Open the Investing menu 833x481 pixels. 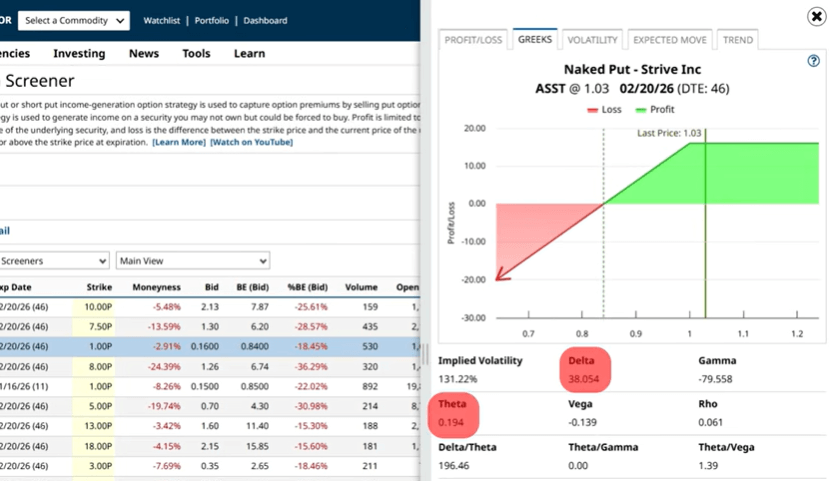[x=79, y=53]
